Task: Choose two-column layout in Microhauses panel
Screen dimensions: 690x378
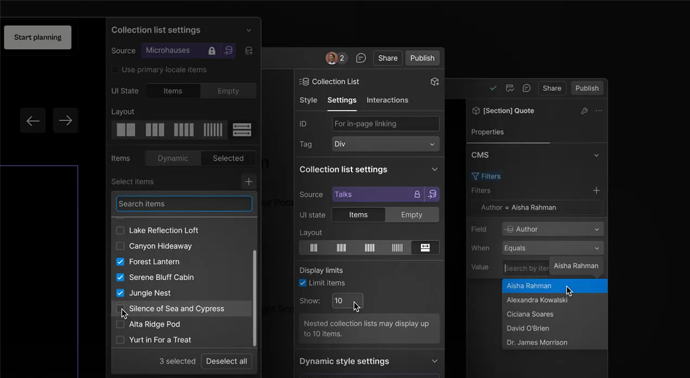Action: [126, 129]
